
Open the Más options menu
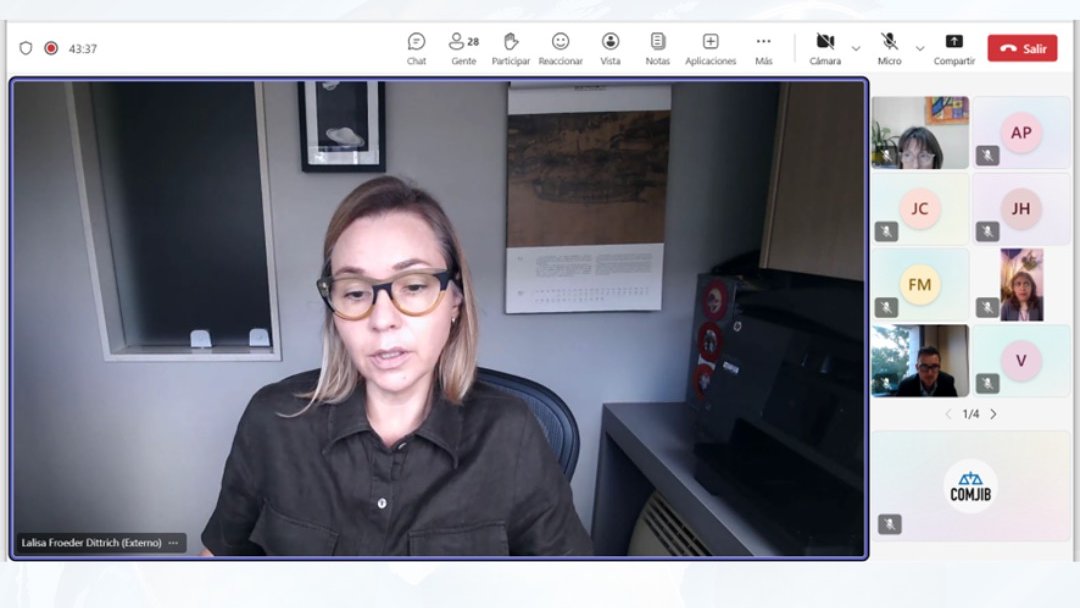tap(763, 49)
